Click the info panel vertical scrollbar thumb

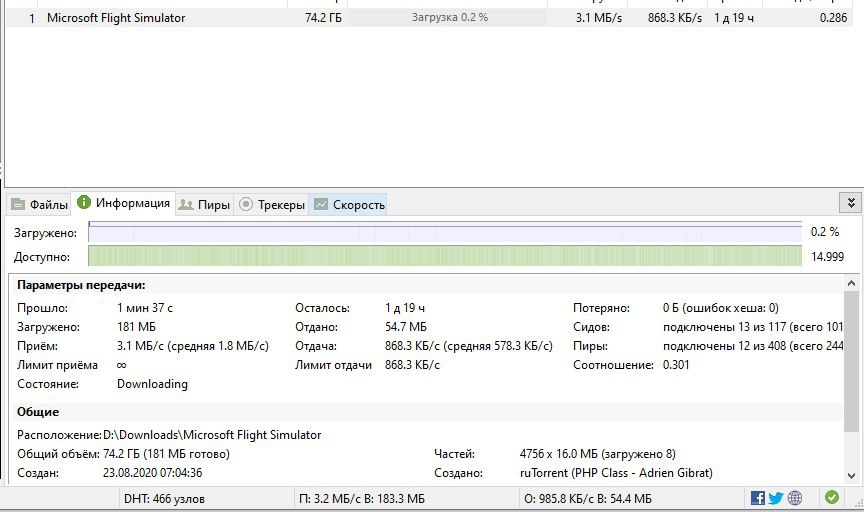(851, 362)
